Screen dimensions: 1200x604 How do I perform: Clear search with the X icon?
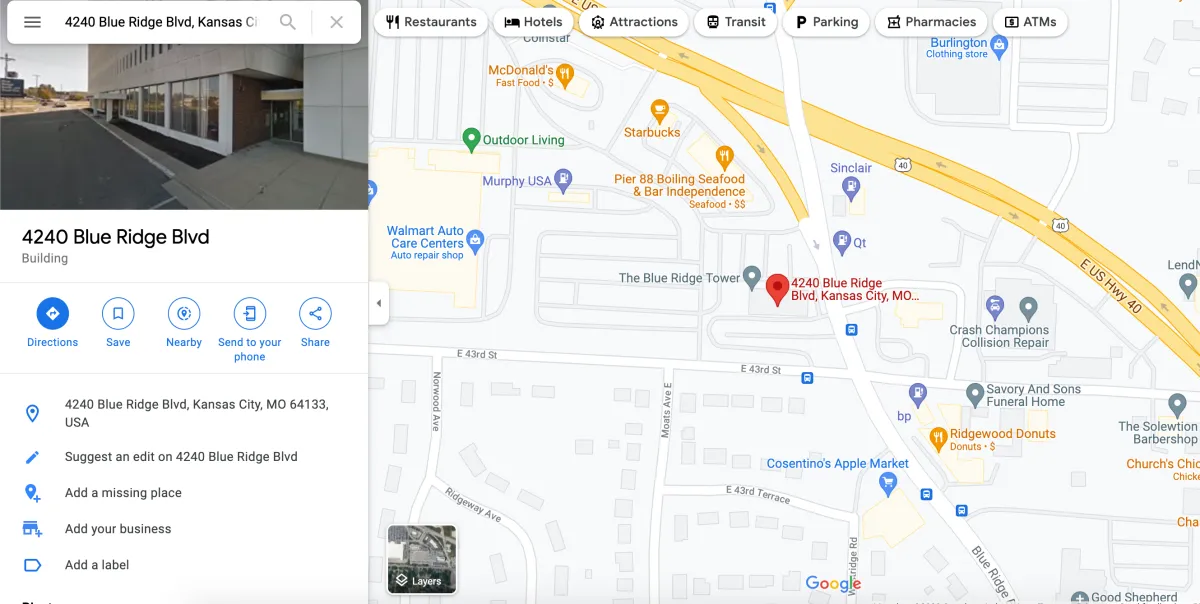pos(337,22)
